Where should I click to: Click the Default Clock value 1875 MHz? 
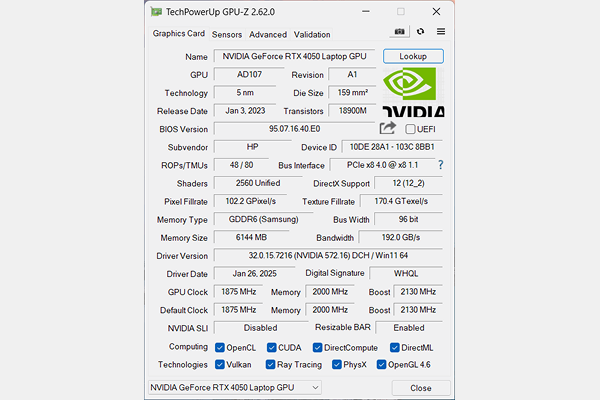pyautogui.click(x=238, y=310)
